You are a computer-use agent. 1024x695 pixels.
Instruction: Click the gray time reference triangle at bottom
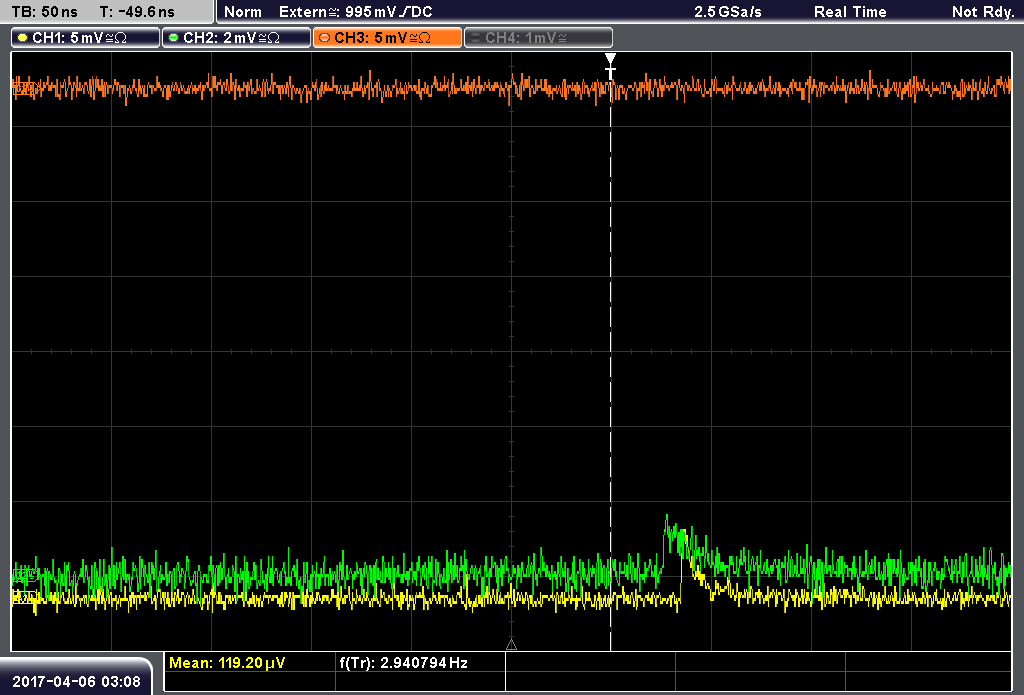pos(511,645)
